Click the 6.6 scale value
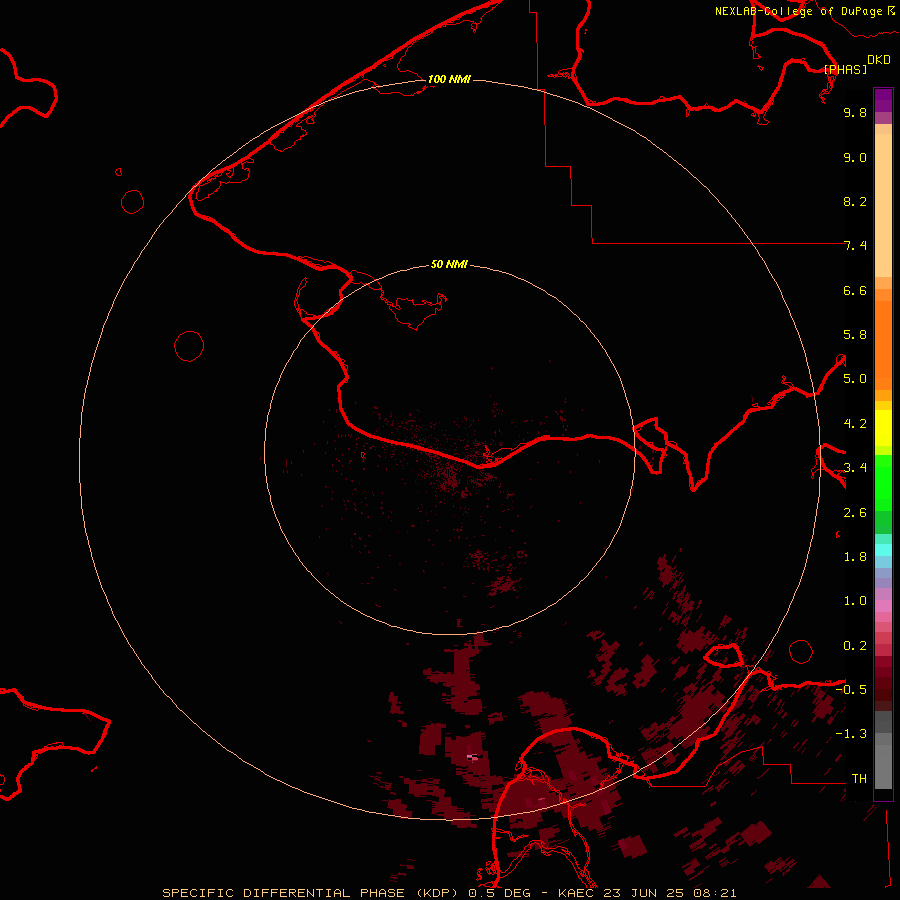Viewport: 900px width, 900px height. (x=855, y=290)
